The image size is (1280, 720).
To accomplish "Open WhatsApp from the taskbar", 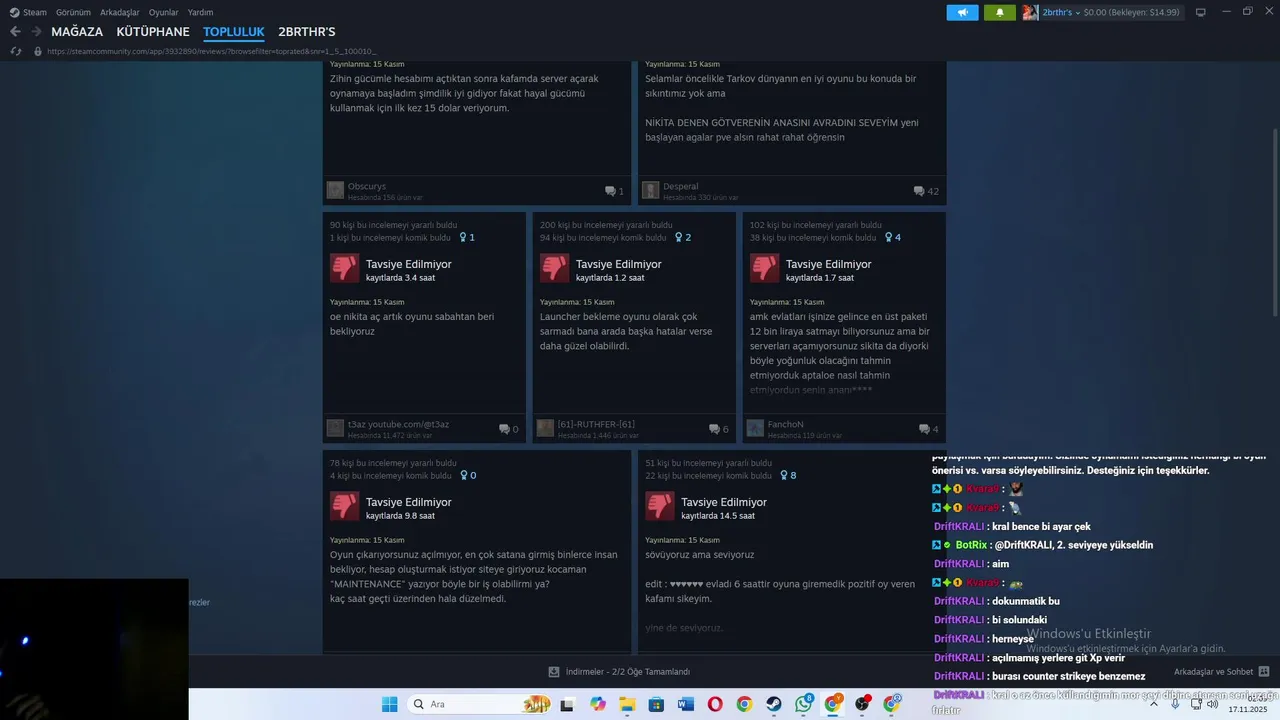I will tap(804, 704).
